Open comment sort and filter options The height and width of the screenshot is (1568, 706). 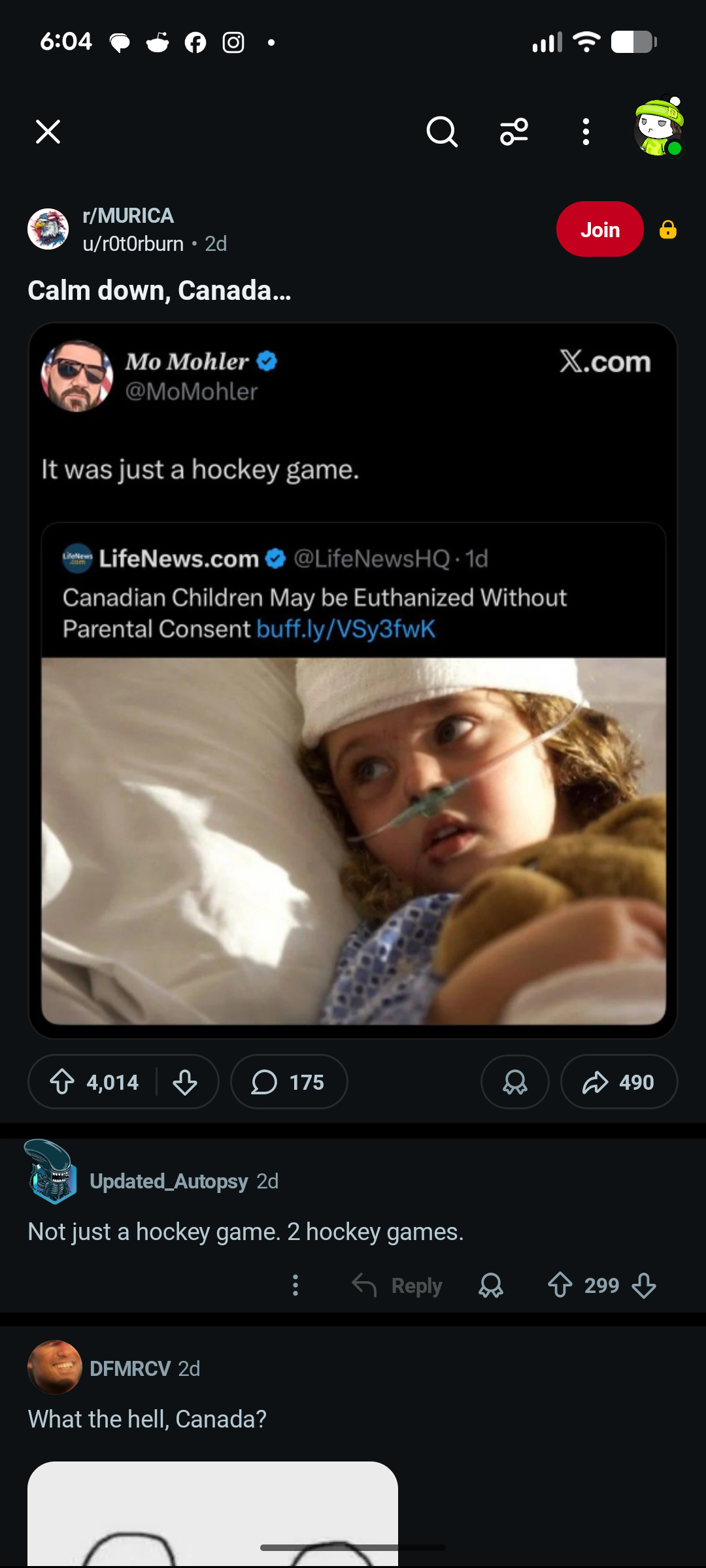(x=514, y=132)
